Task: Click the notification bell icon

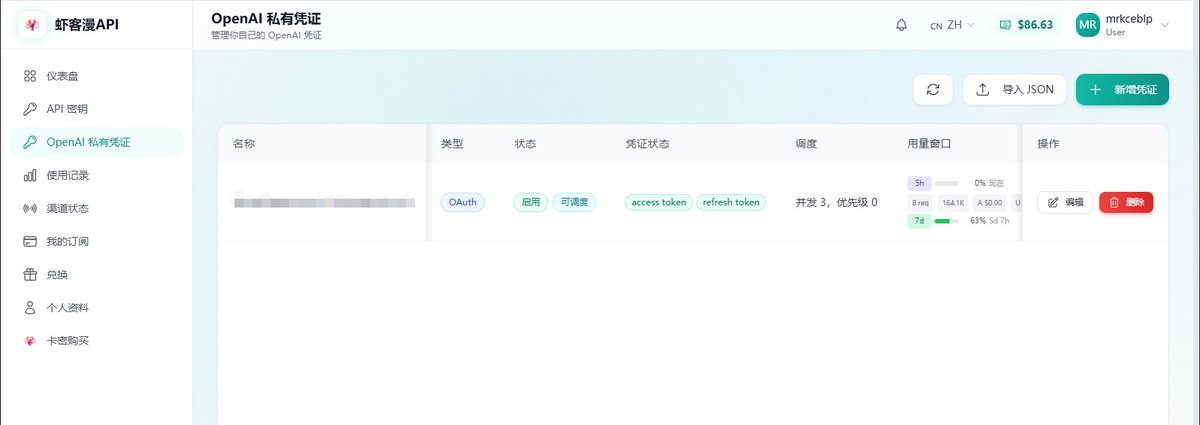Action: pyautogui.click(x=901, y=25)
